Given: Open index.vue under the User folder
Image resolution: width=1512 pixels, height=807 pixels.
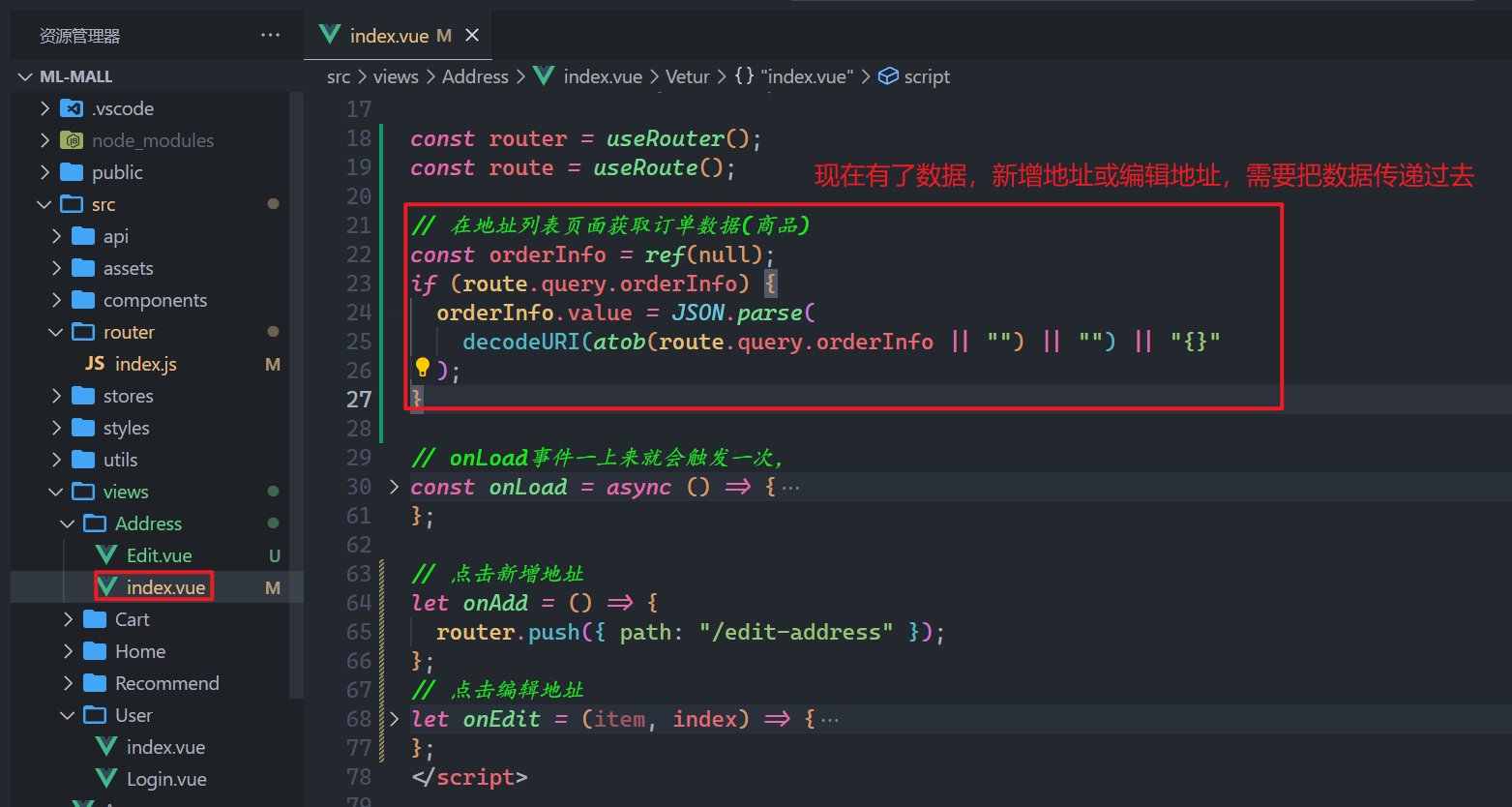Looking at the screenshot, I should tap(165, 747).
